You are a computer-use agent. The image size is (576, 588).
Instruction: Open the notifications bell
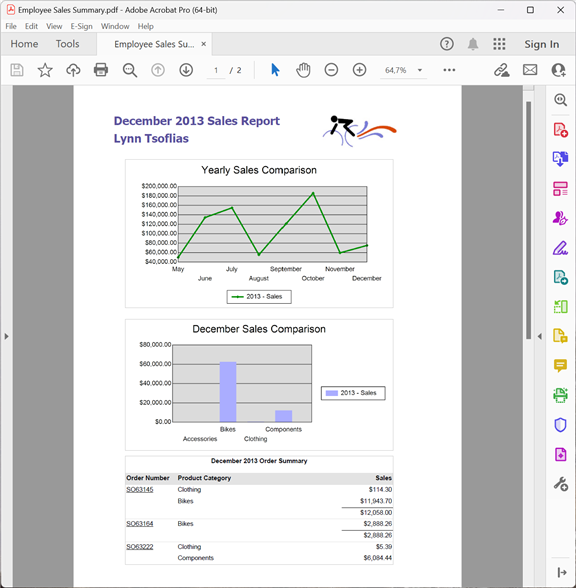coord(473,44)
